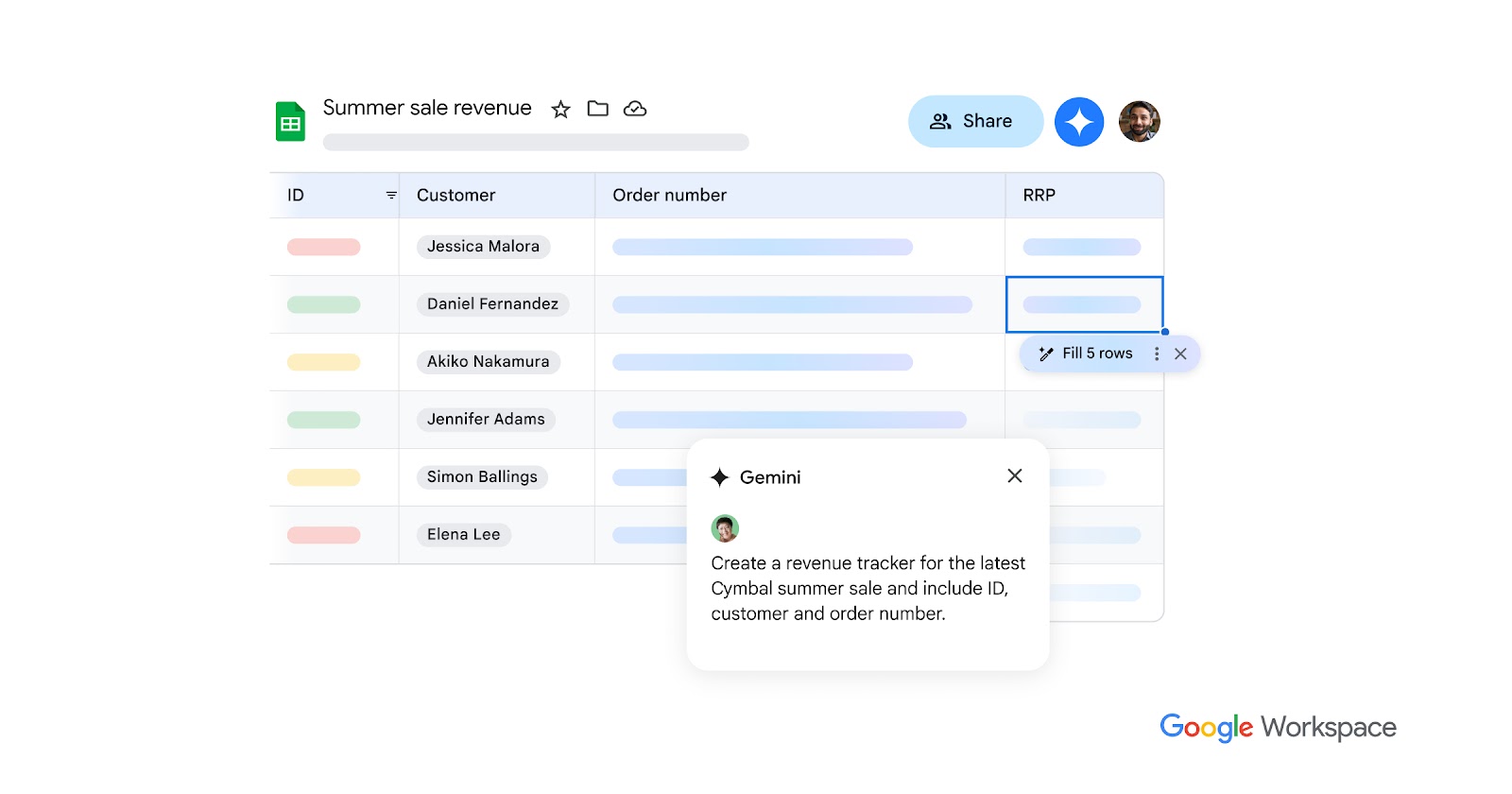Screen dimensions: 1512x794
Task: Open the user account profile avatar
Action: 1139,122
